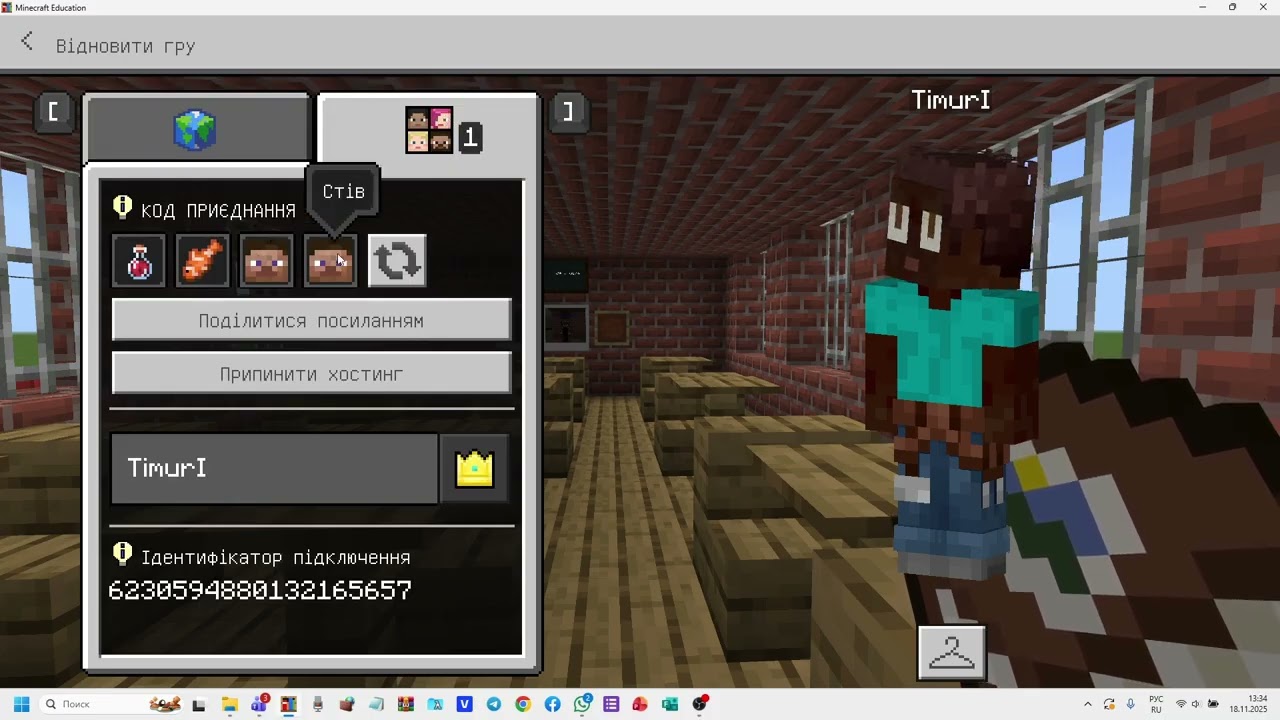Click the microphone icon in the system tray
Image resolution: width=1280 pixels, height=720 pixels.
click(1131, 704)
